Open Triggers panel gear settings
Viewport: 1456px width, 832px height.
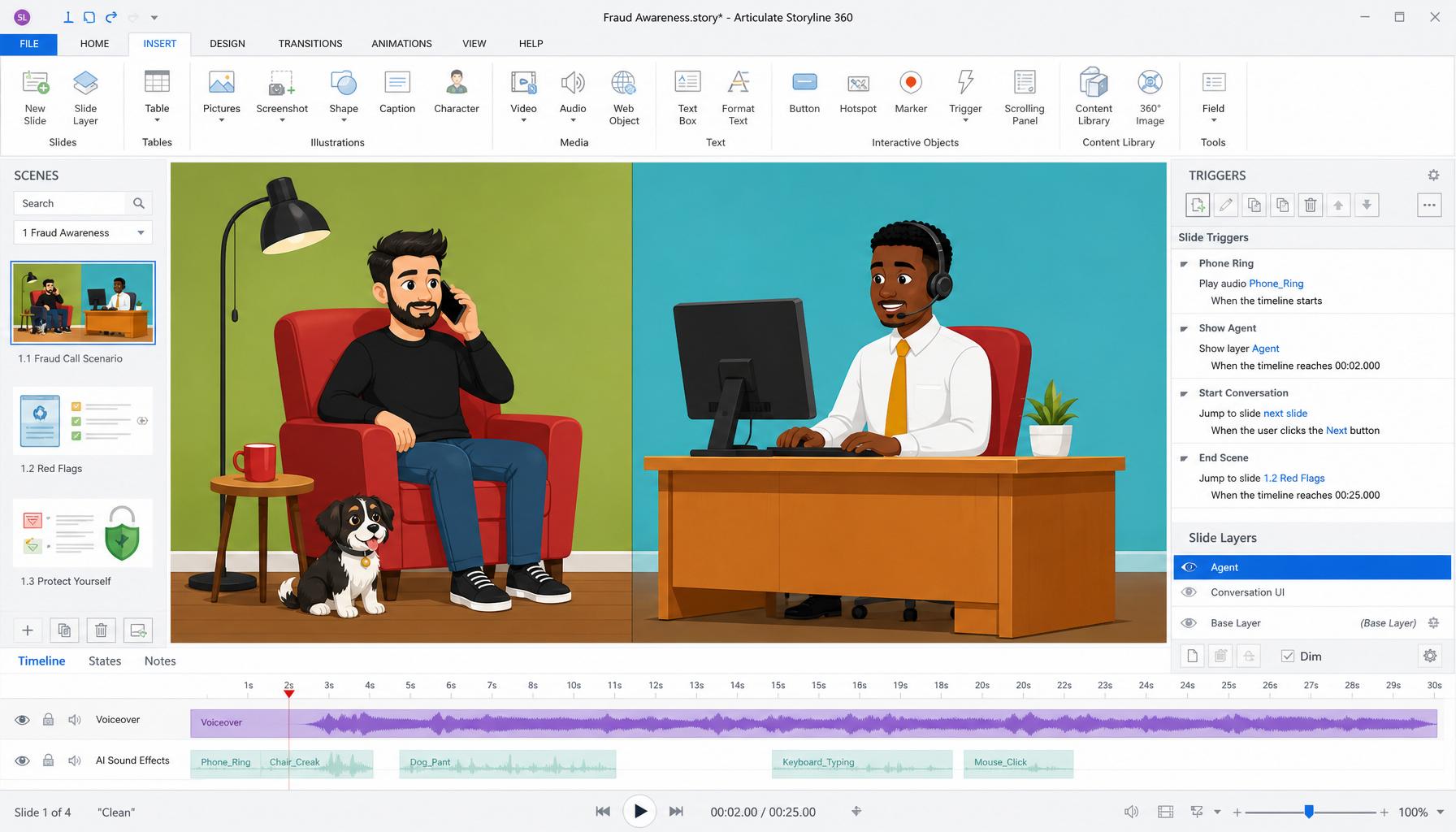tap(1433, 175)
